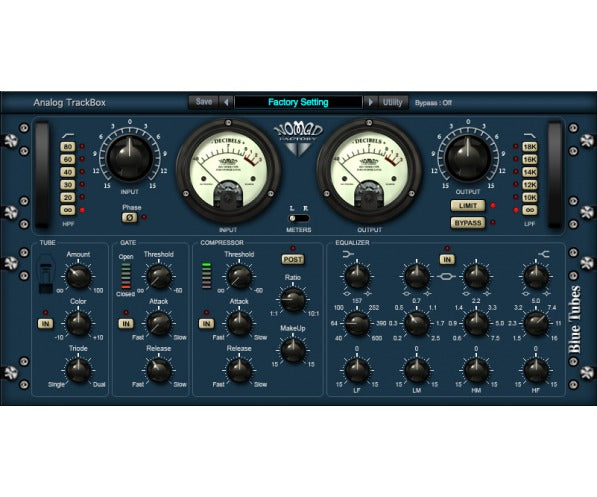Click the OUTPUT VU meter
The height and width of the screenshot is (497, 597).
coord(369,171)
